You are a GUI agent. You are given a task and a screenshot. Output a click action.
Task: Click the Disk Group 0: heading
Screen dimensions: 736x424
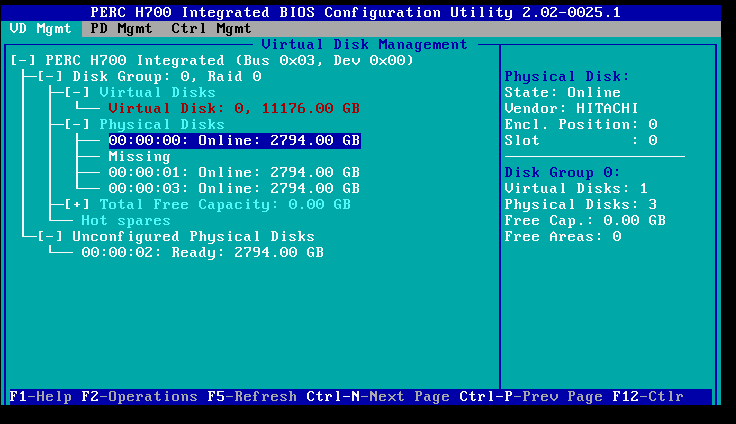[562, 172]
